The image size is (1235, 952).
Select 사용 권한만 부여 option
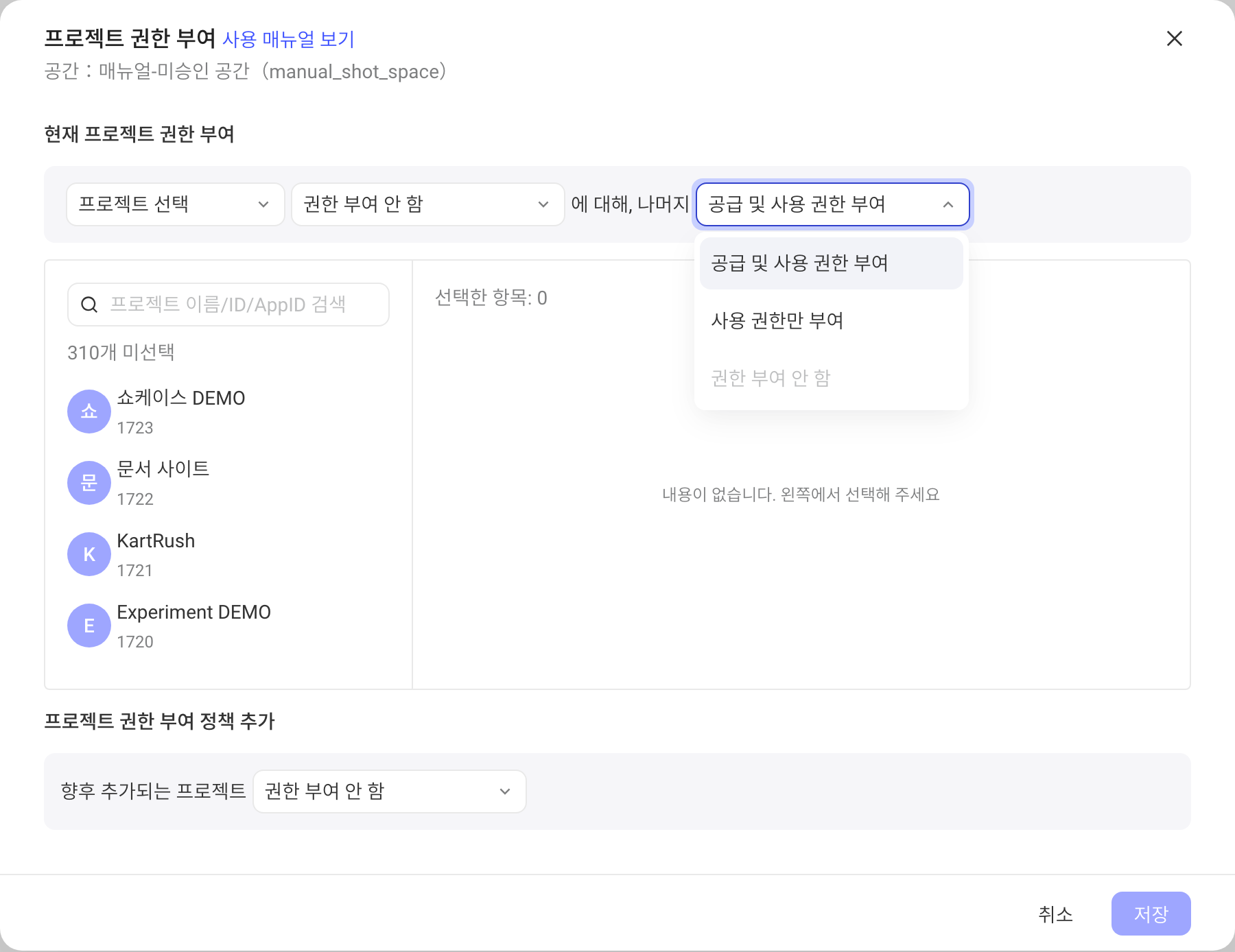832,321
